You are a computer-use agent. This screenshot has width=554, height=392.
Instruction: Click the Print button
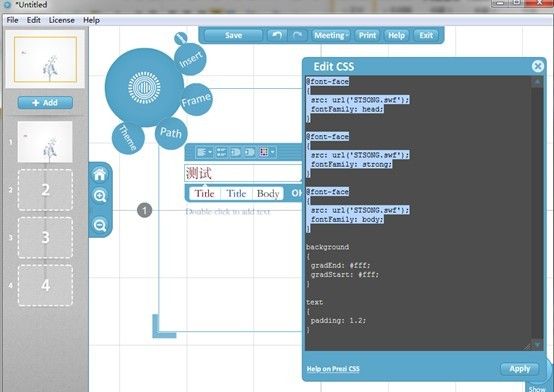(x=367, y=35)
